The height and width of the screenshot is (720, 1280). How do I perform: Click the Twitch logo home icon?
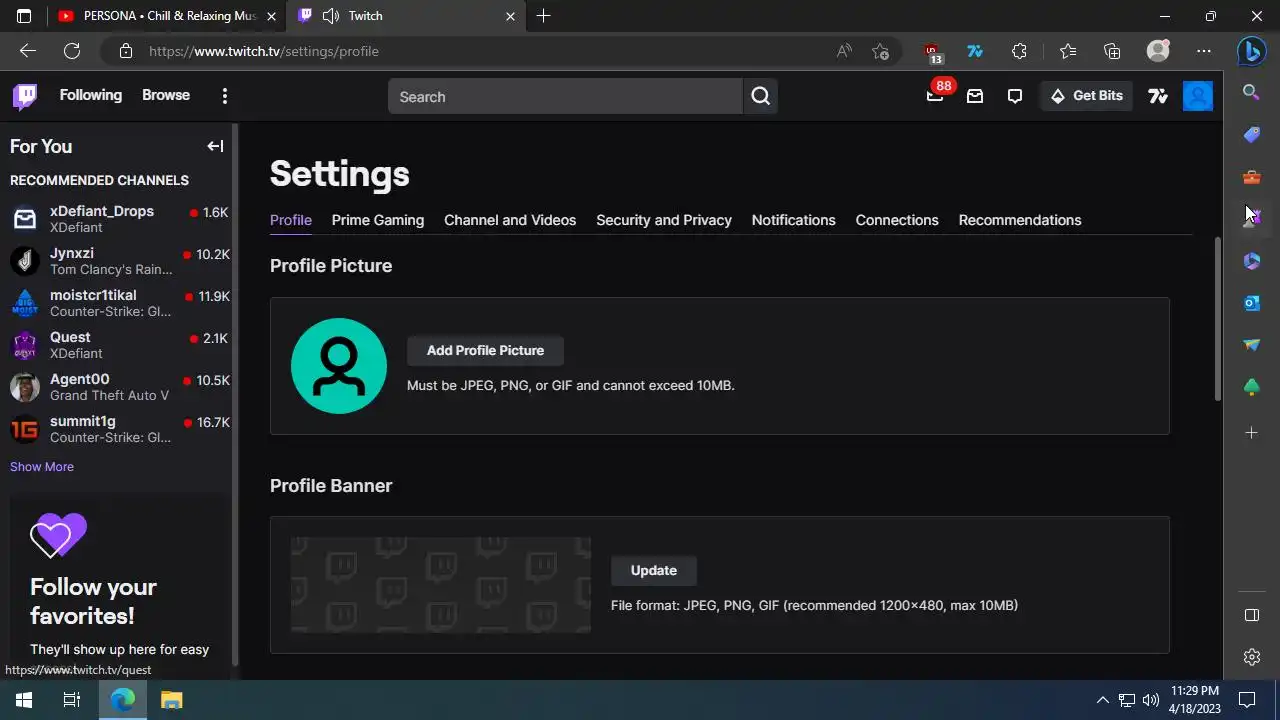[25, 96]
